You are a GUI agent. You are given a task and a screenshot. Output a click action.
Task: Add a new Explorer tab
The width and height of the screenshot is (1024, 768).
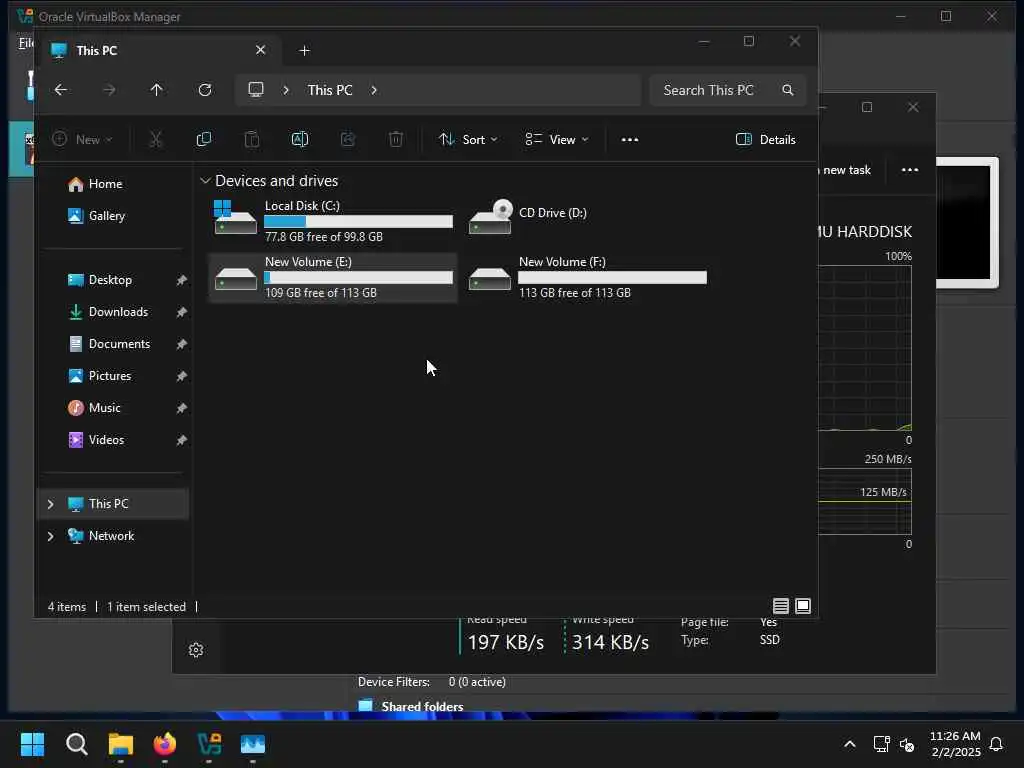(304, 50)
